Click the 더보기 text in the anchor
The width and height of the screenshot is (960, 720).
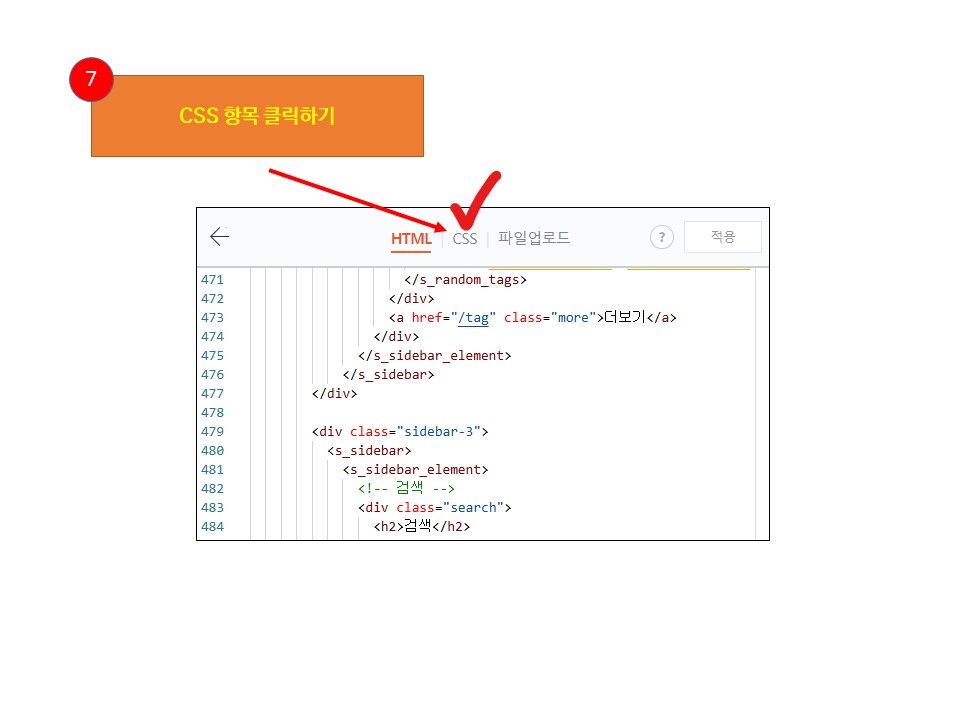coord(625,317)
